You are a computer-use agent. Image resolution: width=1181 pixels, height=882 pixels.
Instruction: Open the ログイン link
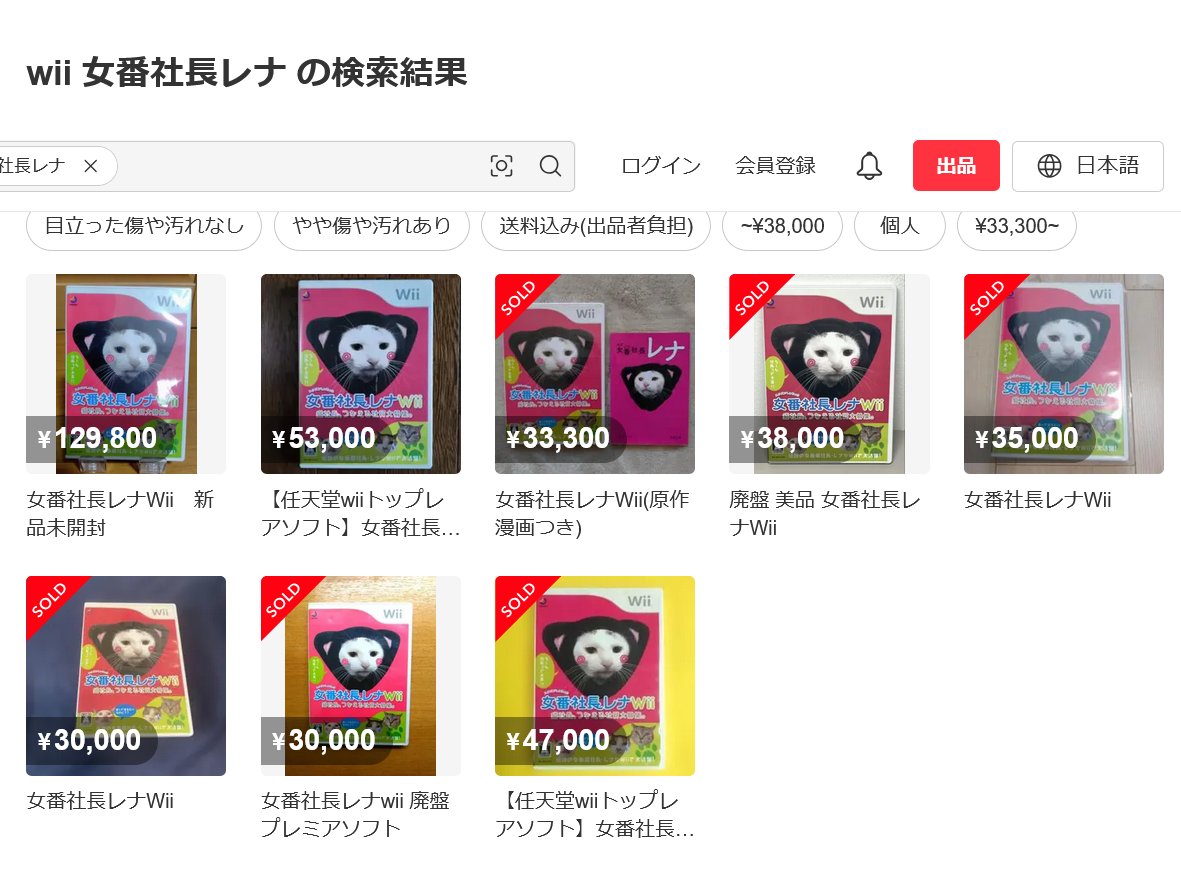[661, 166]
